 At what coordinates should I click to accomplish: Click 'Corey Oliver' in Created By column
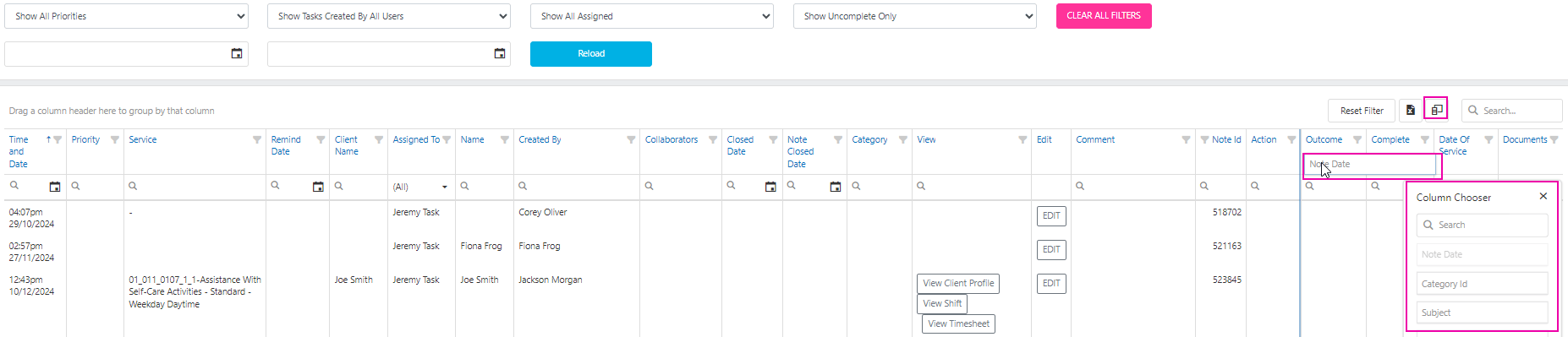click(543, 213)
